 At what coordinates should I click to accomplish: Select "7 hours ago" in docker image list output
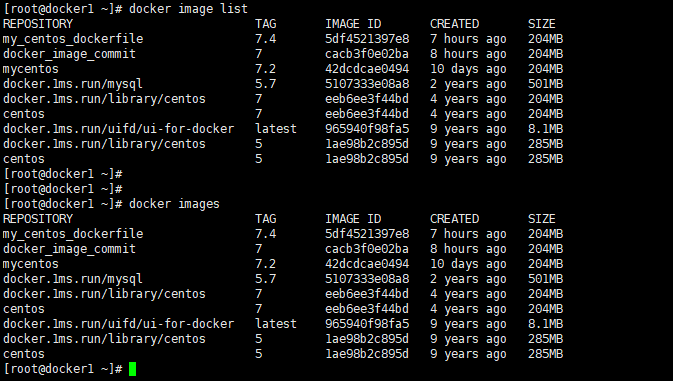[468, 39]
